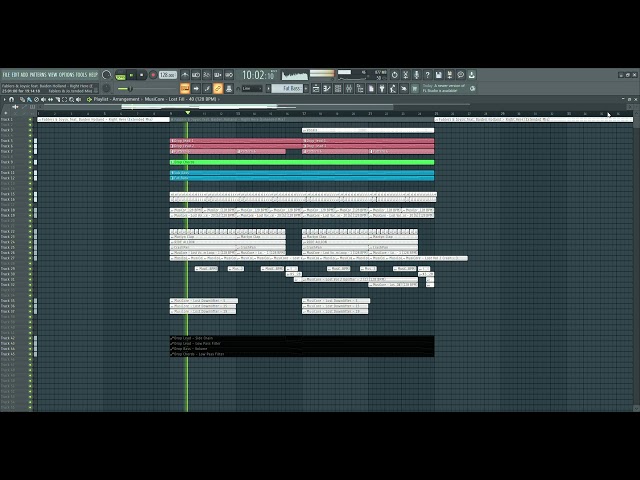
Task: Open the Browser view icon
Action: (360, 89)
